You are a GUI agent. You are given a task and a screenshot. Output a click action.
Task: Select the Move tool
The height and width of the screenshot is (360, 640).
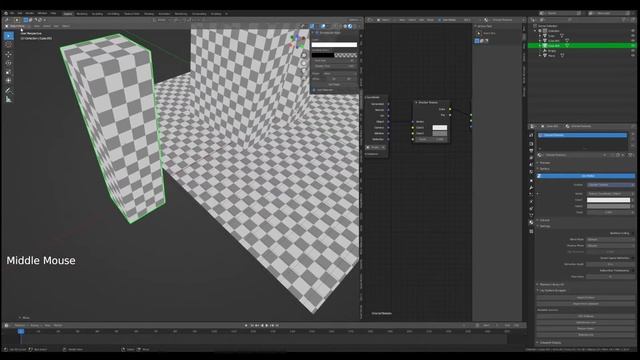click(x=9, y=54)
